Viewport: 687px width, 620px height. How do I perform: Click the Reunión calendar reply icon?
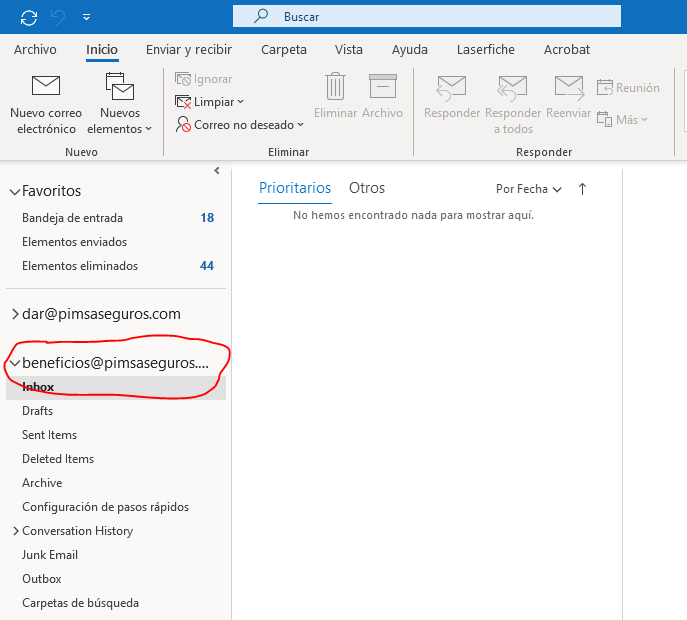tap(605, 88)
